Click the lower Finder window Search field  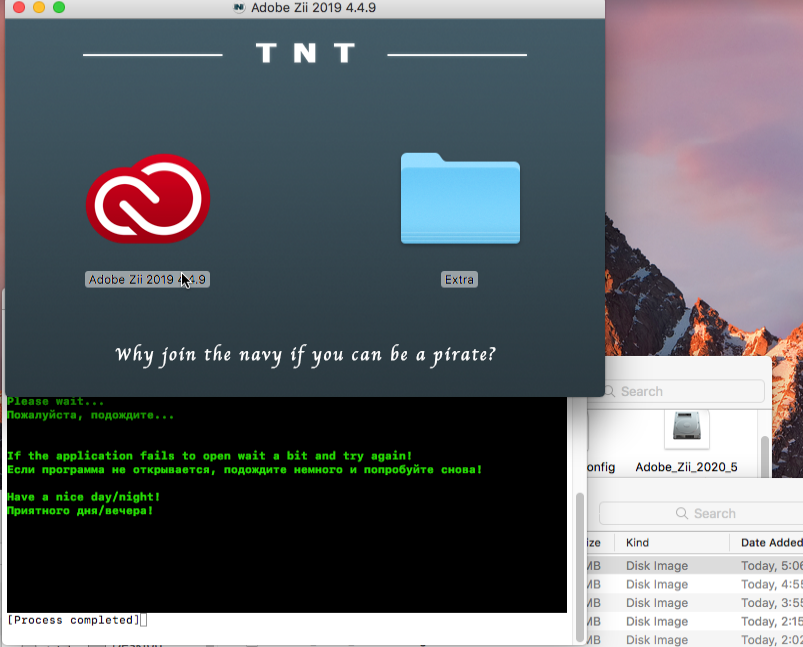coord(702,513)
